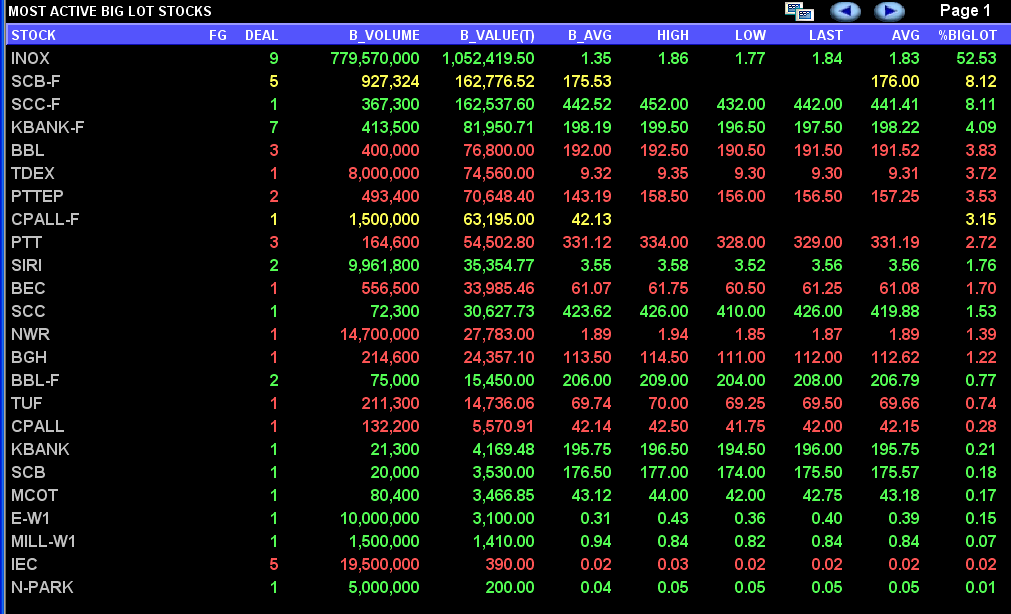Select the SCB-F stock symbol
The height and width of the screenshot is (614, 1011).
tap(35, 81)
